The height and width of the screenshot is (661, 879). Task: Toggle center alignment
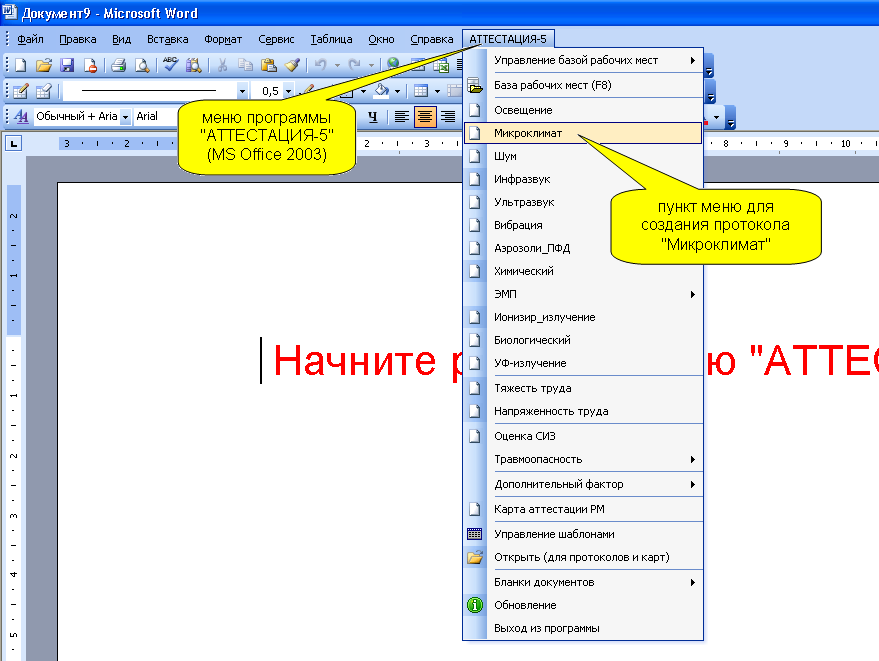[424, 117]
